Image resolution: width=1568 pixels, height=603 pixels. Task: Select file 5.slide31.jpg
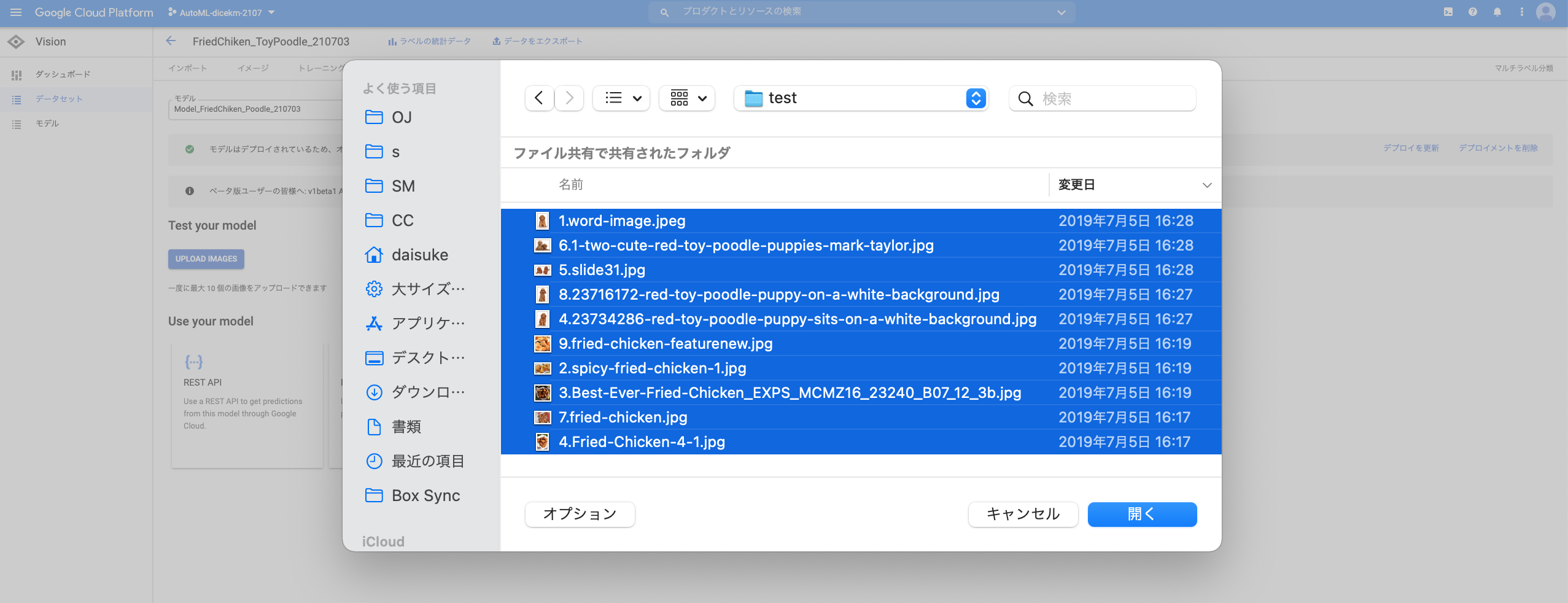(x=861, y=270)
